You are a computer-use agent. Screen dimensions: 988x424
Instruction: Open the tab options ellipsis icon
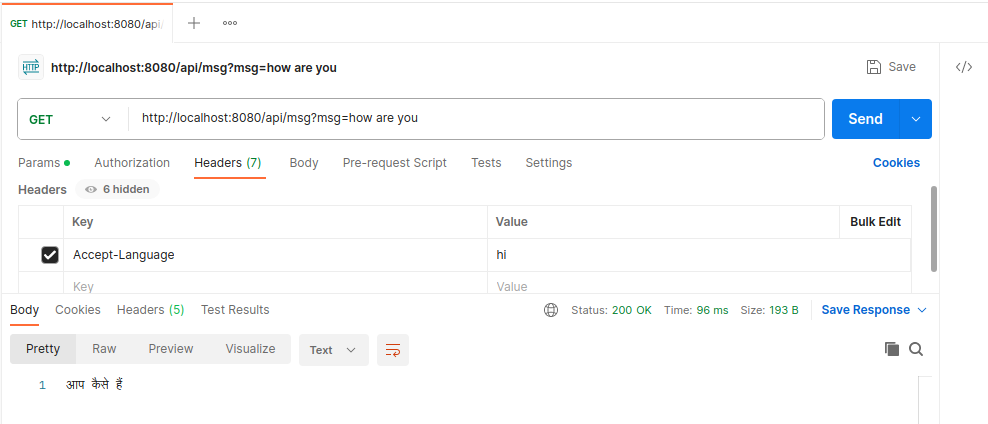click(229, 23)
